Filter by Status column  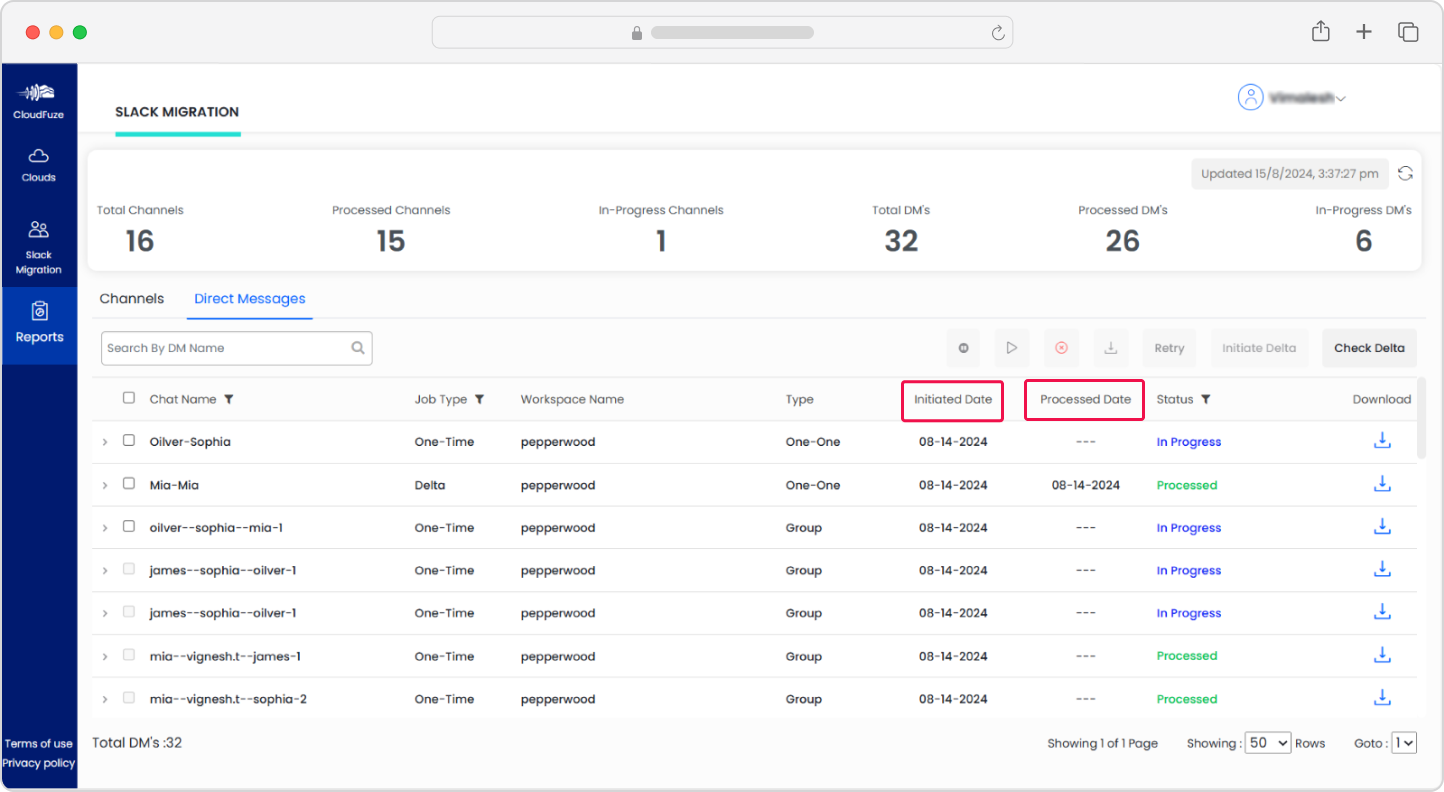point(1206,399)
